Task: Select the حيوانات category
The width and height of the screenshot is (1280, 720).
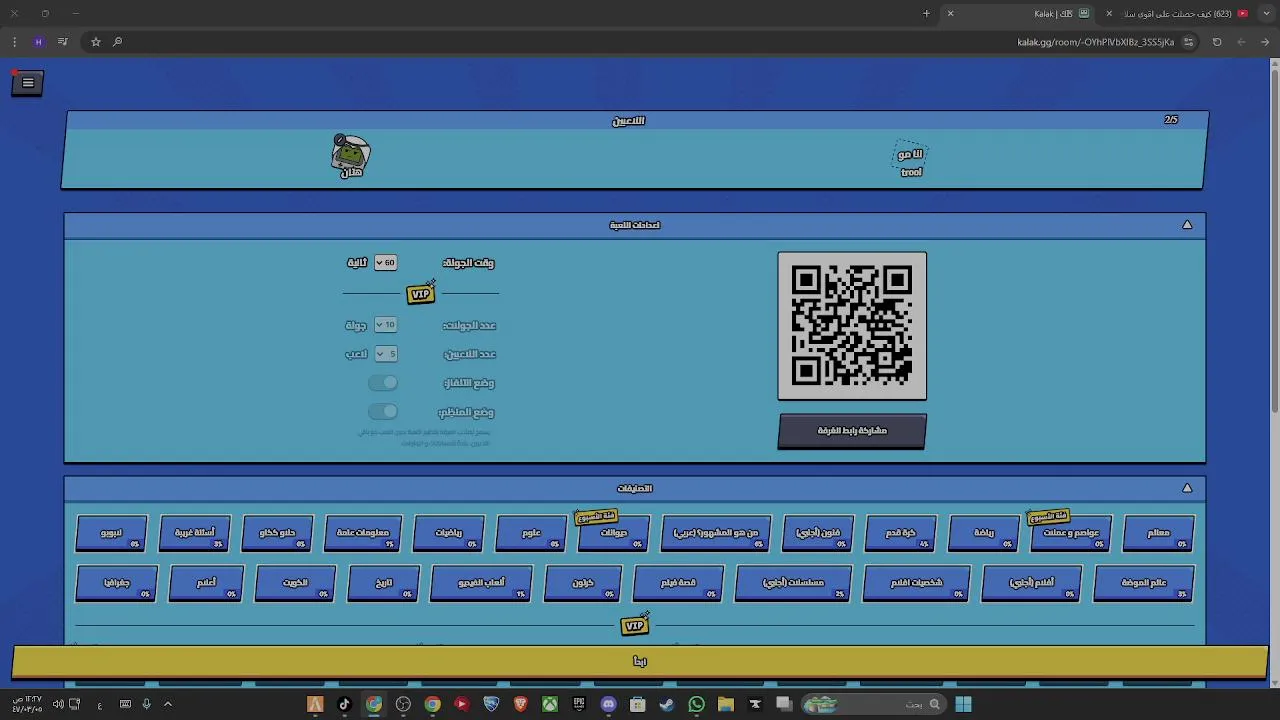Action: (x=614, y=533)
